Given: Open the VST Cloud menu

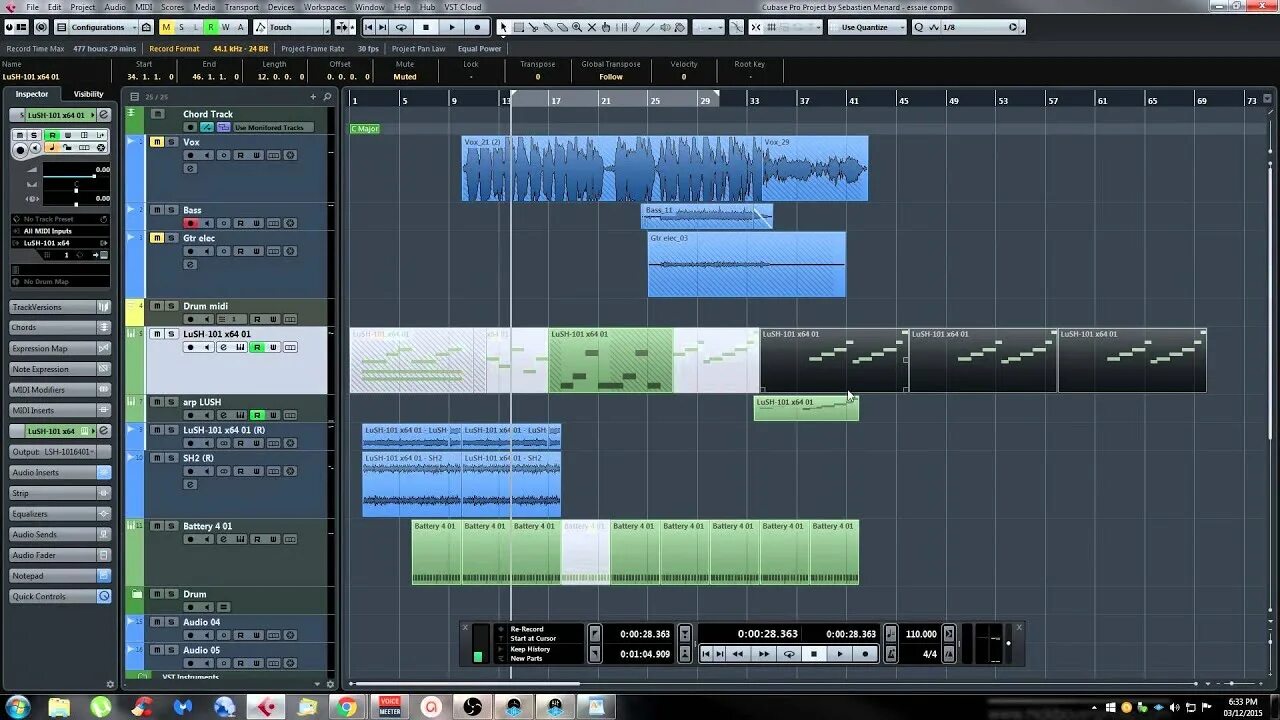Looking at the screenshot, I should pyautogui.click(x=463, y=7).
